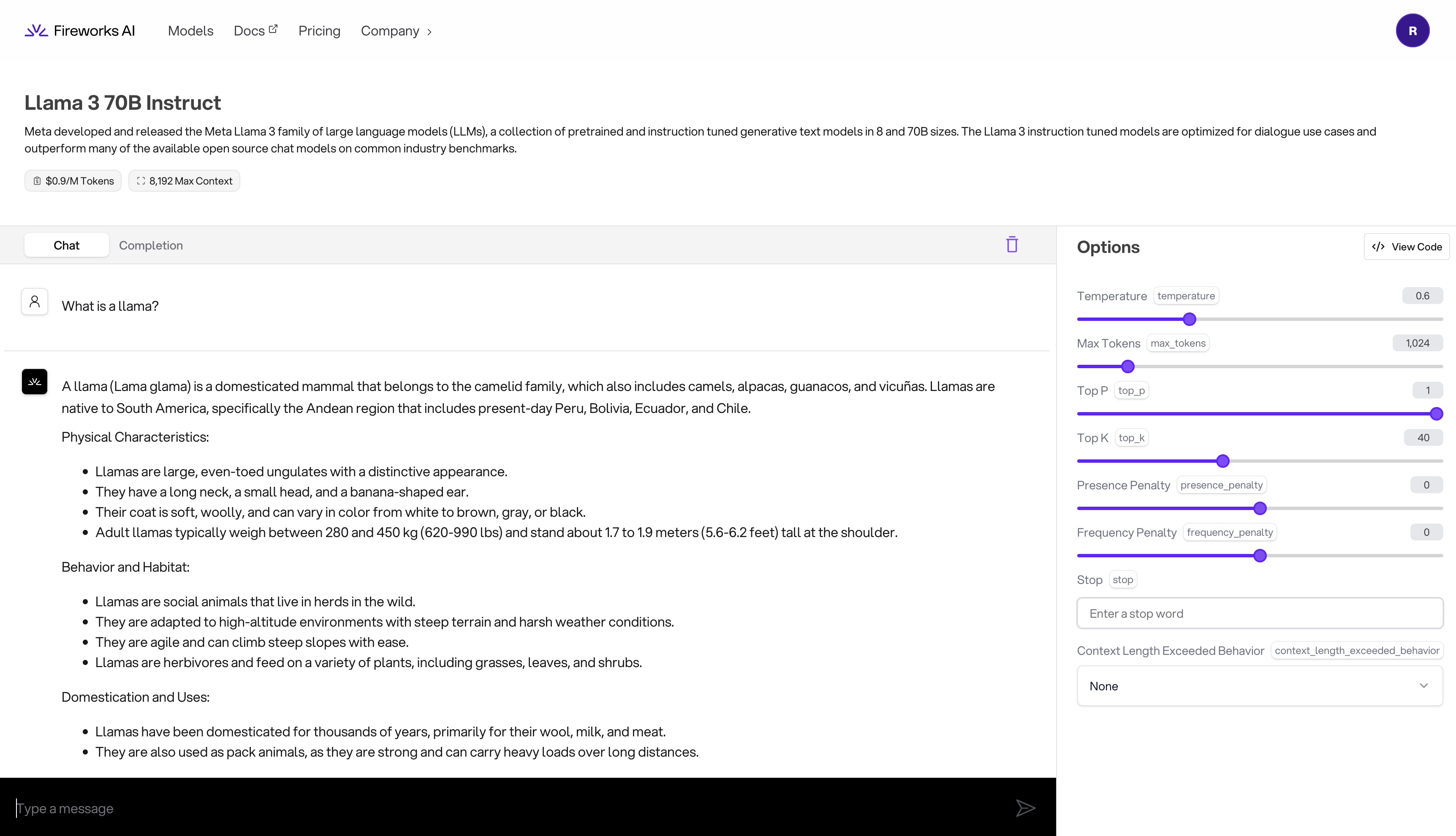Click the 'Context Length Exceeded Behavior' label
1456x836 pixels.
pos(1171,651)
